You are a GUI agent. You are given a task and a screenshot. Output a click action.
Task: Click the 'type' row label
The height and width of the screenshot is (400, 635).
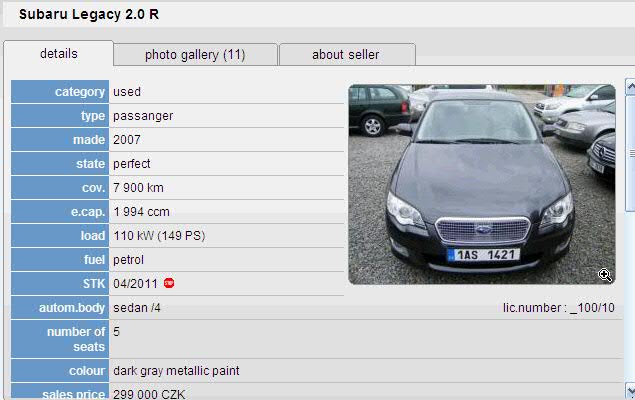click(x=60, y=116)
